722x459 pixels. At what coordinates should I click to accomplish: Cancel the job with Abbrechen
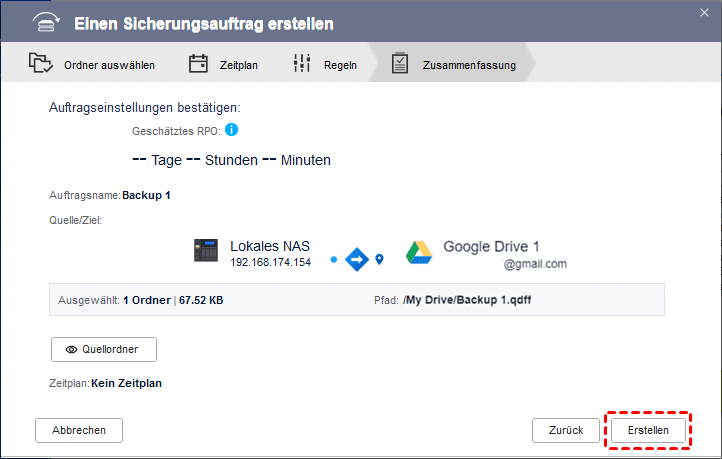pyautogui.click(x=78, y=430)
